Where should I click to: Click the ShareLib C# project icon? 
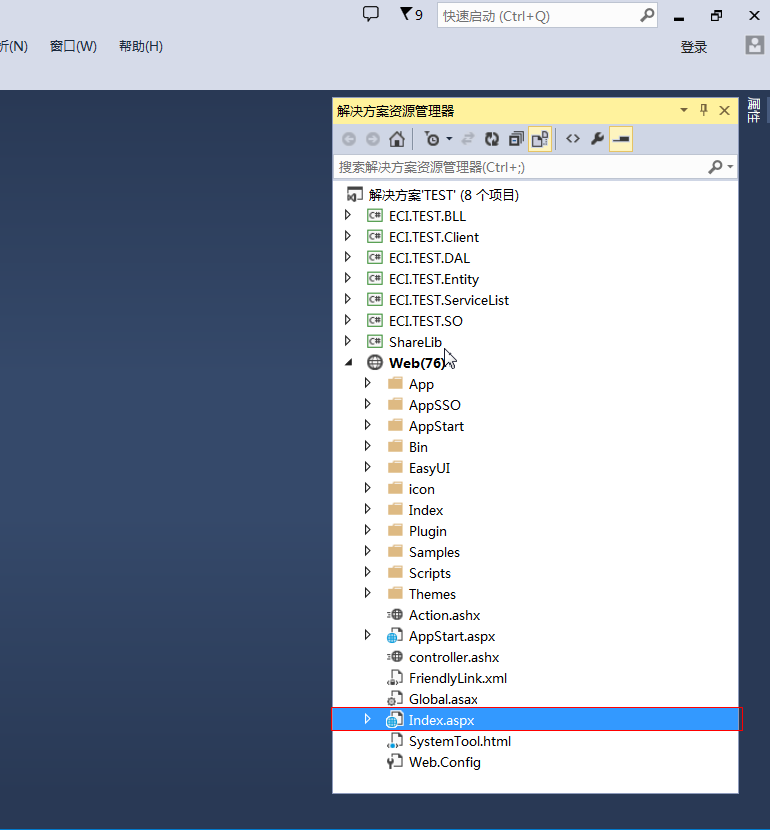tap(375, 341)
